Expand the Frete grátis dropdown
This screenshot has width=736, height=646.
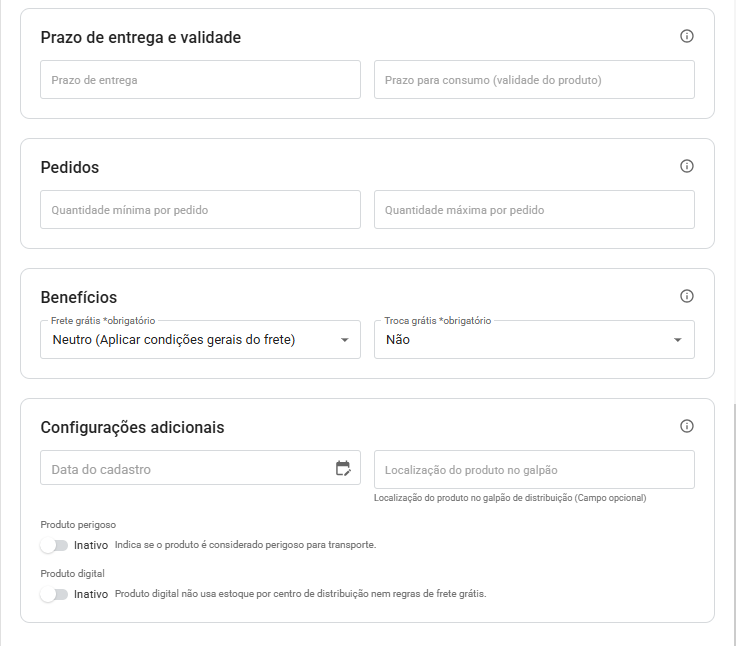coord(200,339)
